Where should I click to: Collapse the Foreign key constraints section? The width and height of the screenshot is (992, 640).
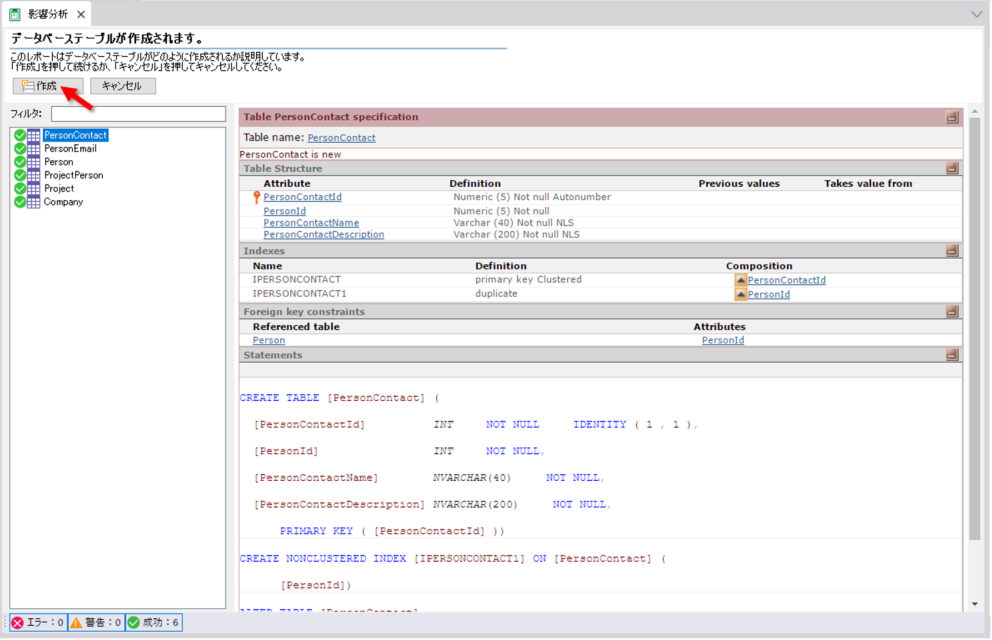point(952,312)
